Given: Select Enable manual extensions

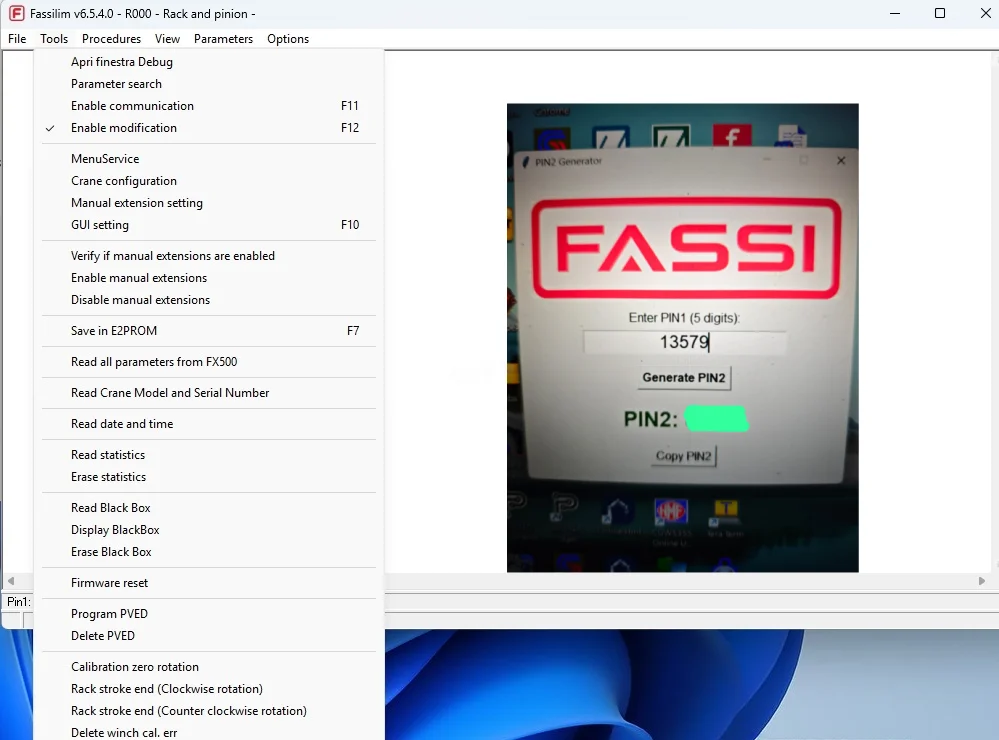Looking at the screenshot, I should point(139,278).
